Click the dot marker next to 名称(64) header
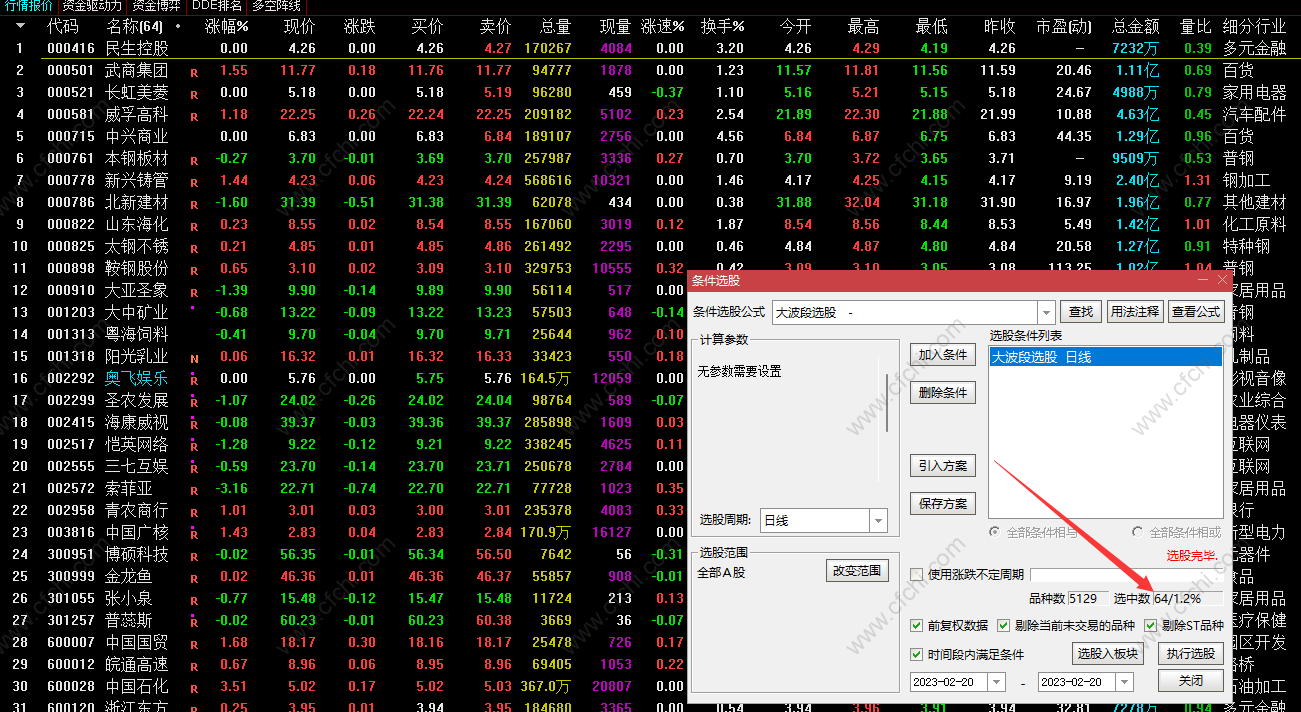The image size is (1301, 712). tap(178, 26)
